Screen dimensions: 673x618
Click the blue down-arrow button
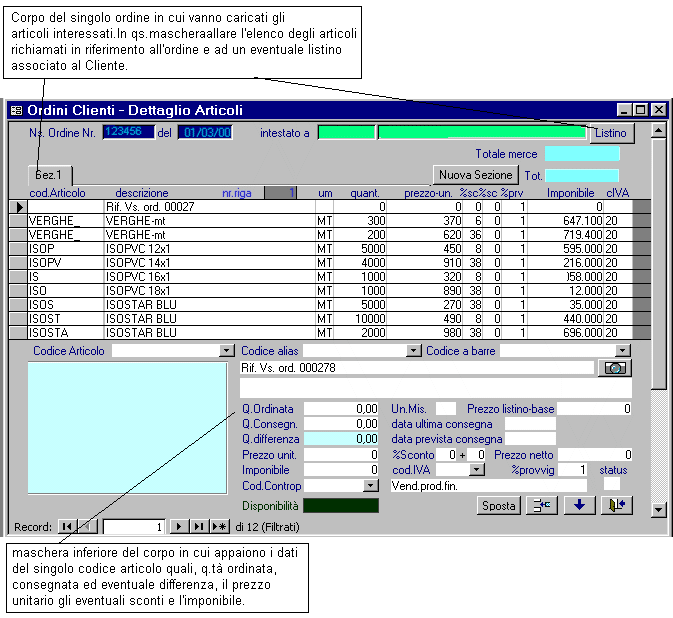[579, 505]
